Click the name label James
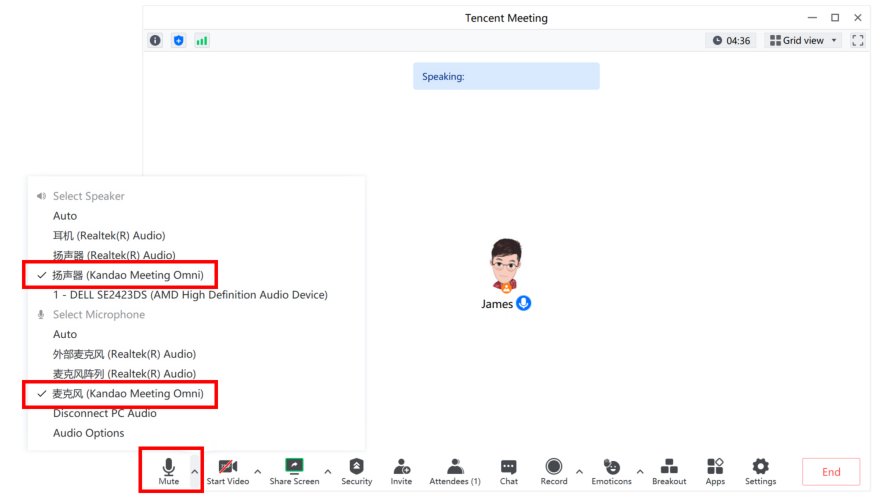This screenshot has width=879, height=504. (497, 304)
